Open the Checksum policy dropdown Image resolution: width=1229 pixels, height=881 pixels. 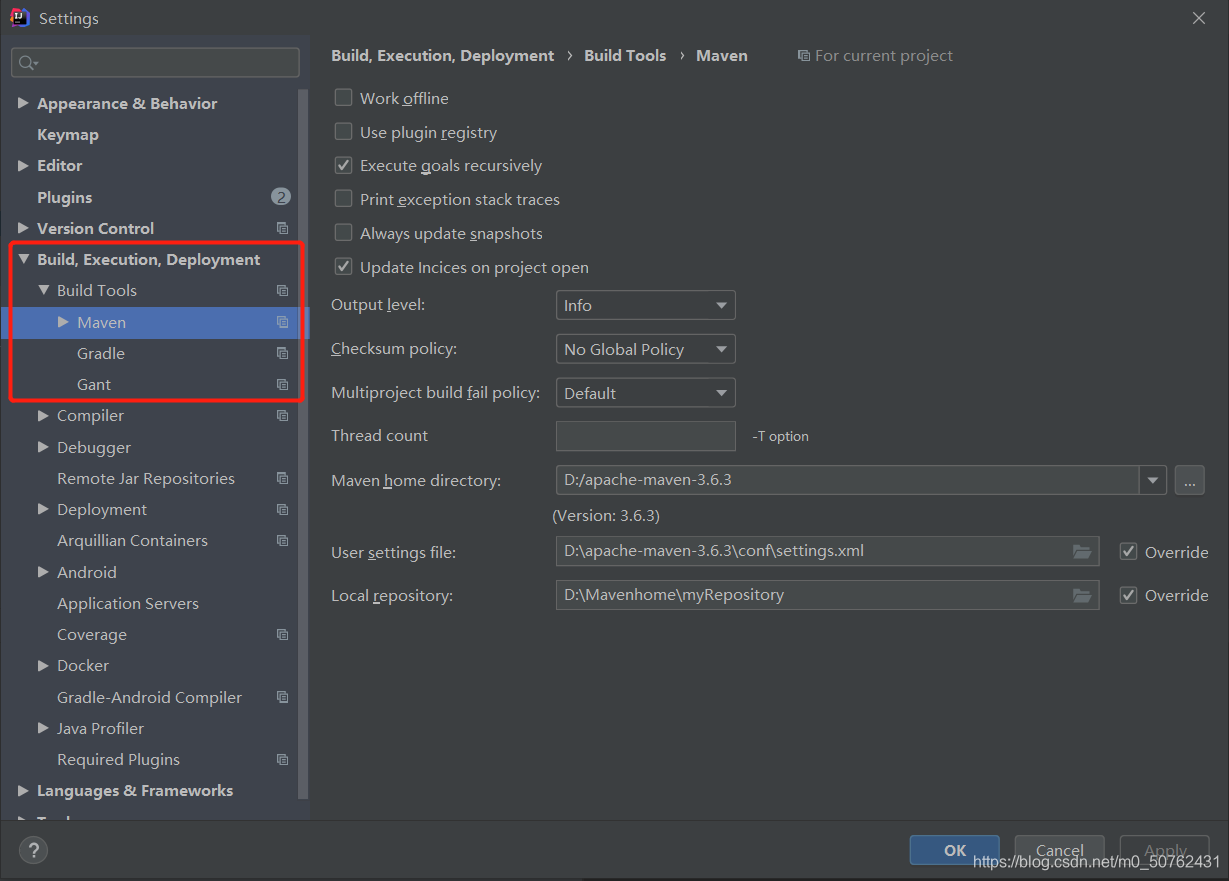[x=645, y=349]
